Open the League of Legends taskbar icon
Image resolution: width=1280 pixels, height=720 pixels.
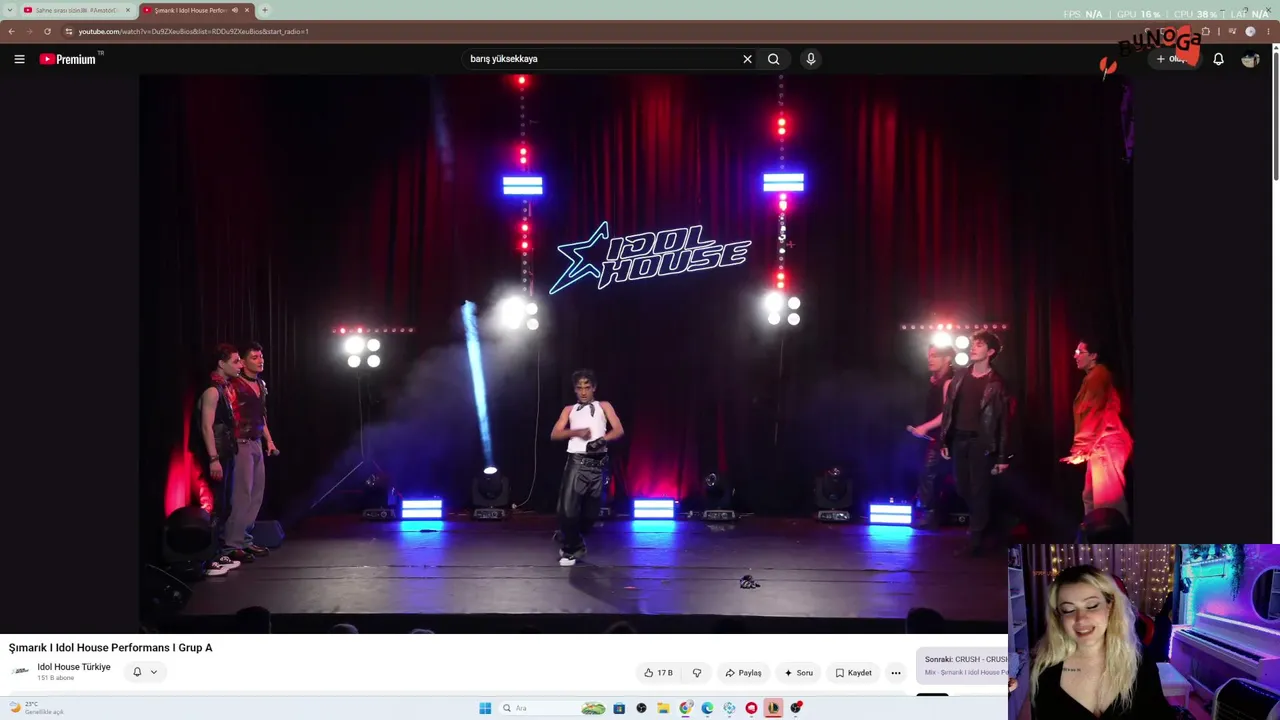tap(773, 708)
